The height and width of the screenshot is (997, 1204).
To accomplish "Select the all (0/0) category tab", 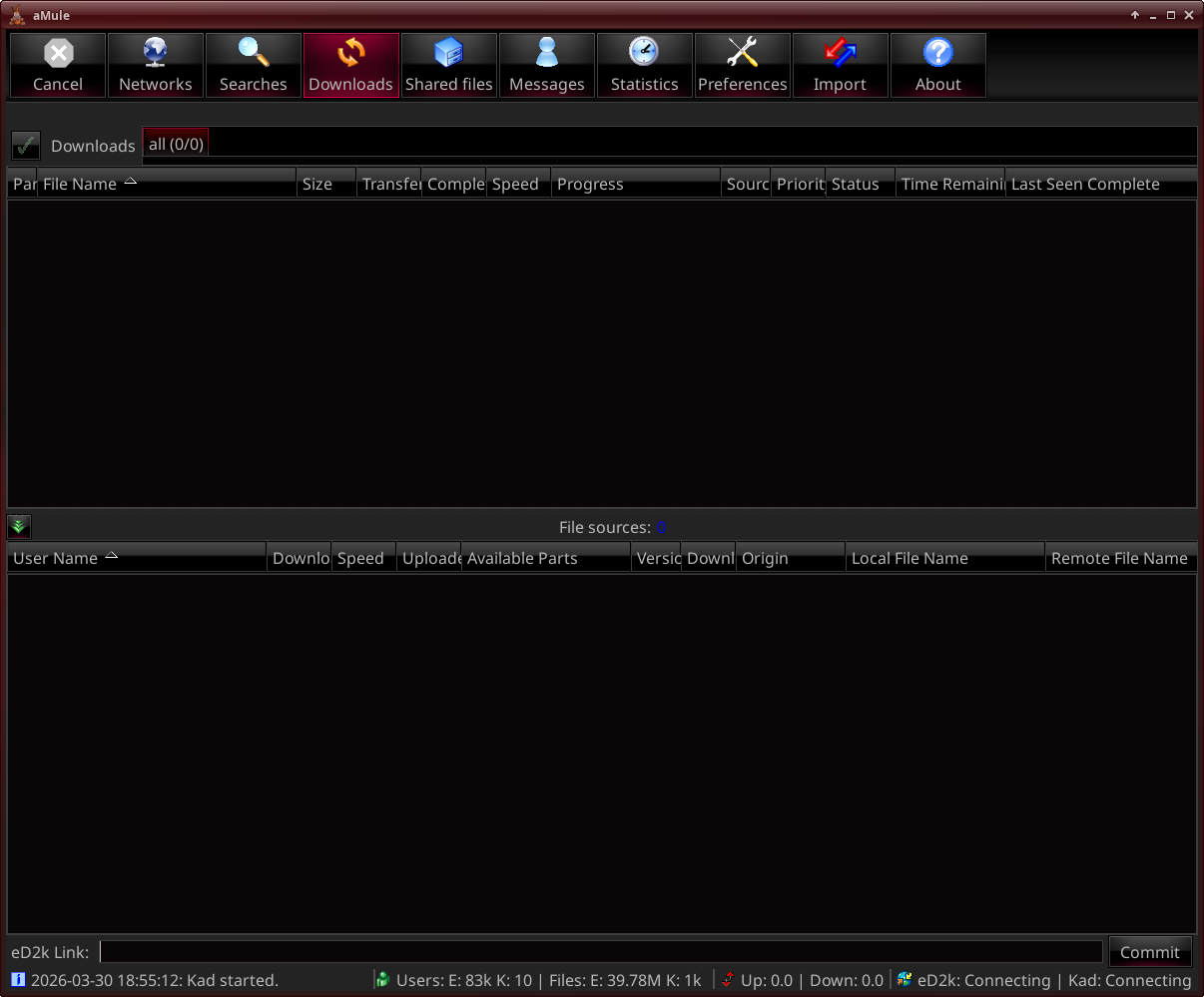I will [x=176, y=144].
